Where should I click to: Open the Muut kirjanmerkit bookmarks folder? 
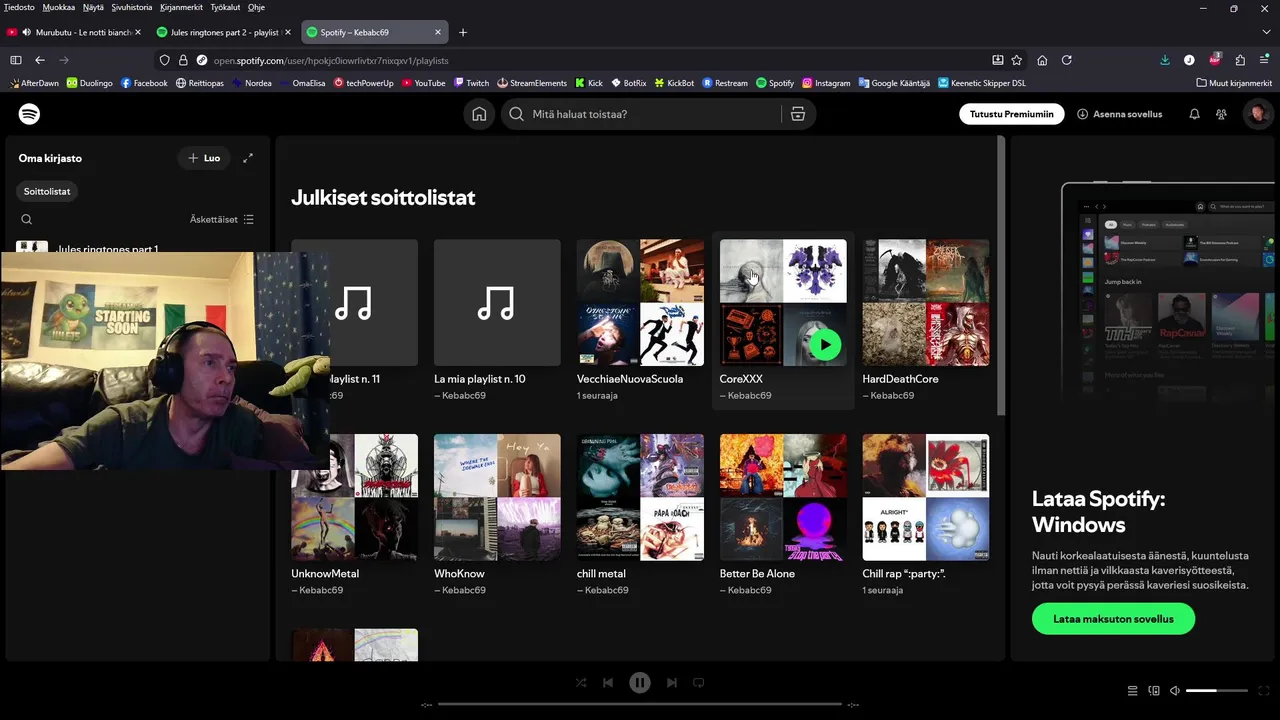coord(1234,83)
